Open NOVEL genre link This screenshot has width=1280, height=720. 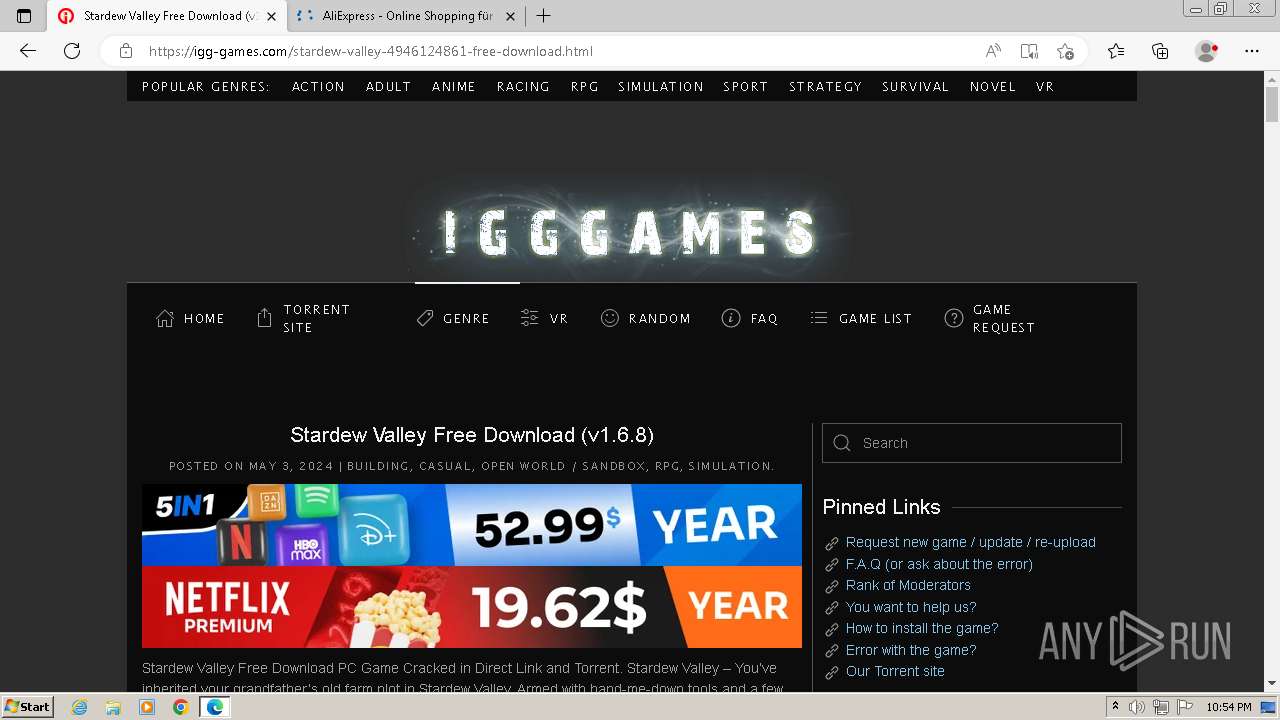(993, 87)
